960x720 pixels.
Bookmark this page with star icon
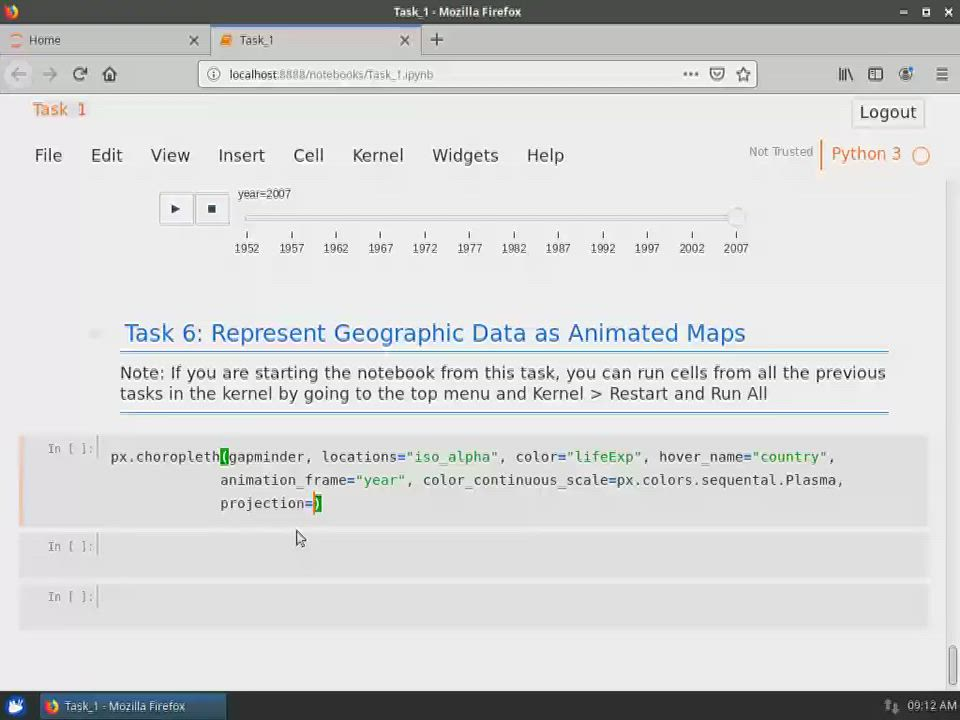743,74
